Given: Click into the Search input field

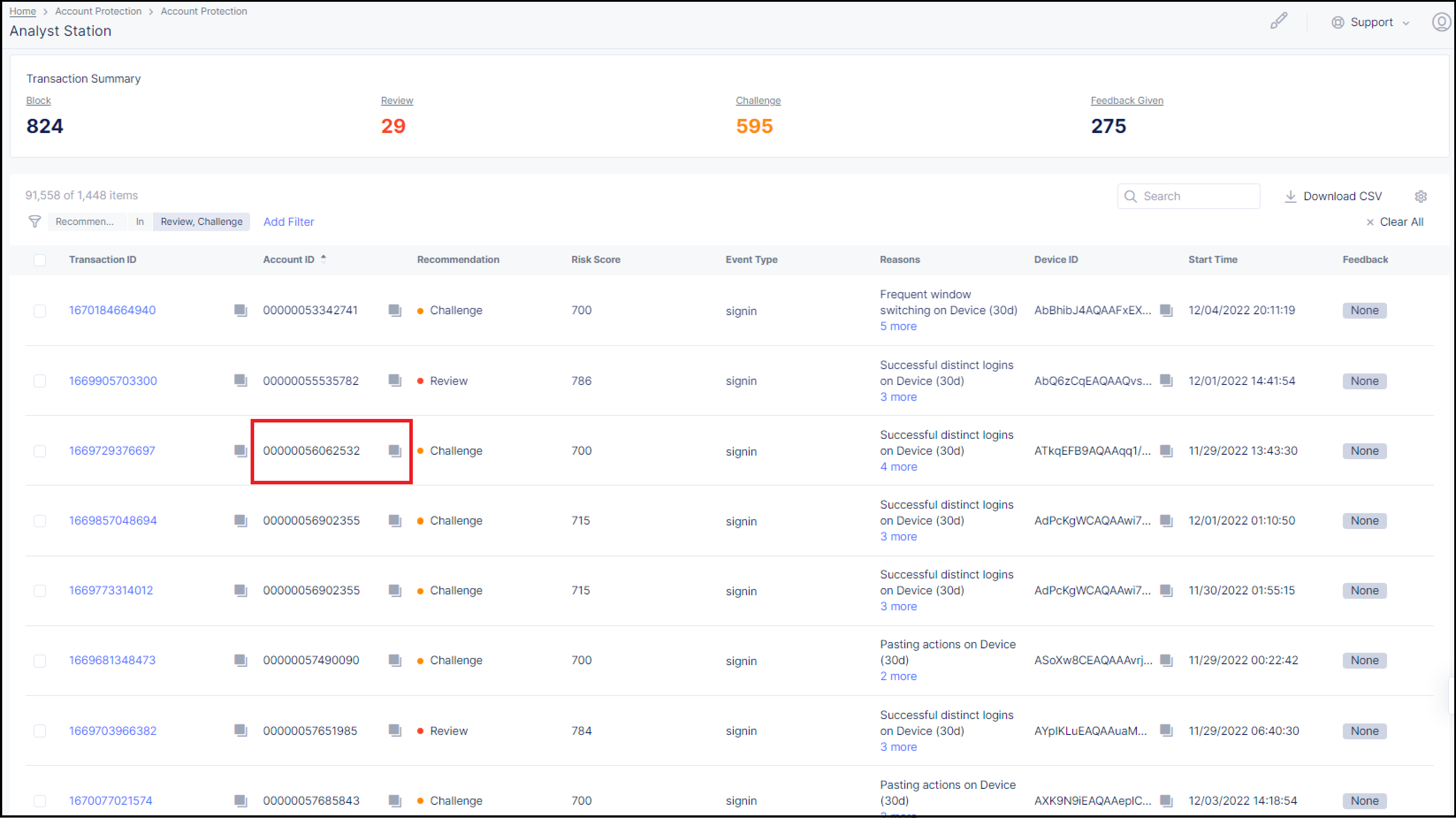Looking at the screenshot, I should pyautogui.click(x=1188, y=196).
